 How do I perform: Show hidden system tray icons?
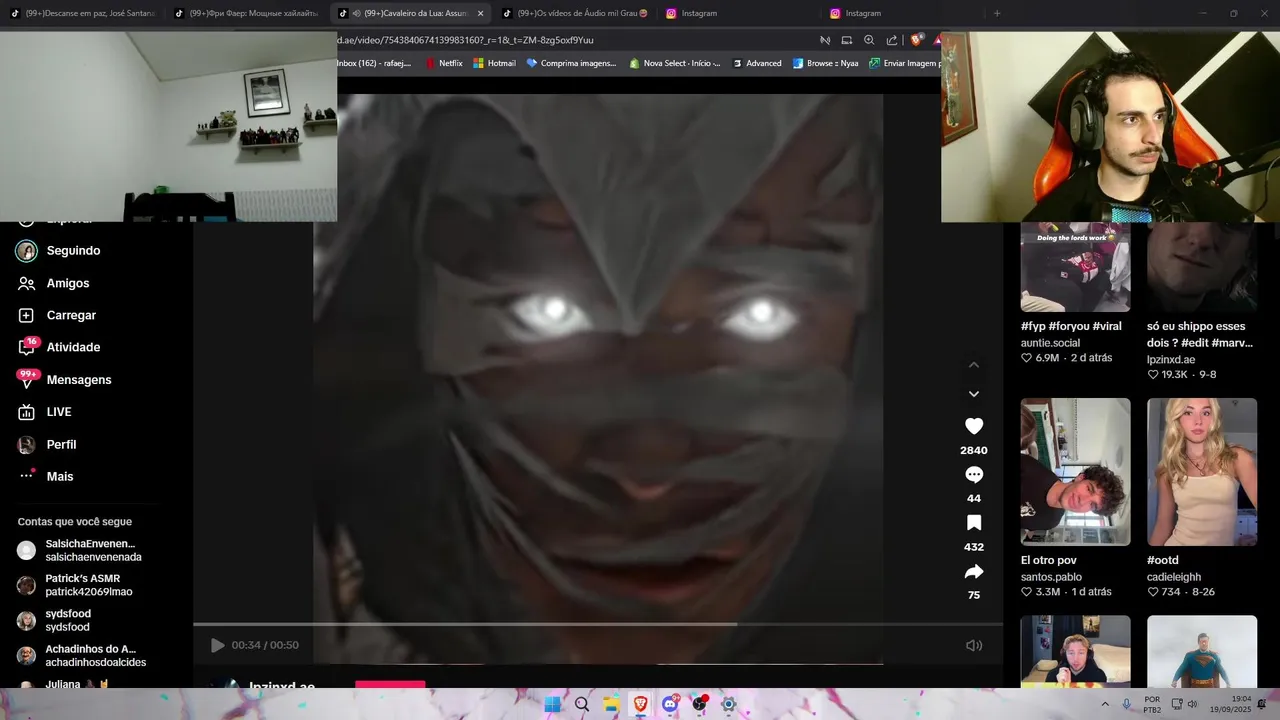point(1105,704)
